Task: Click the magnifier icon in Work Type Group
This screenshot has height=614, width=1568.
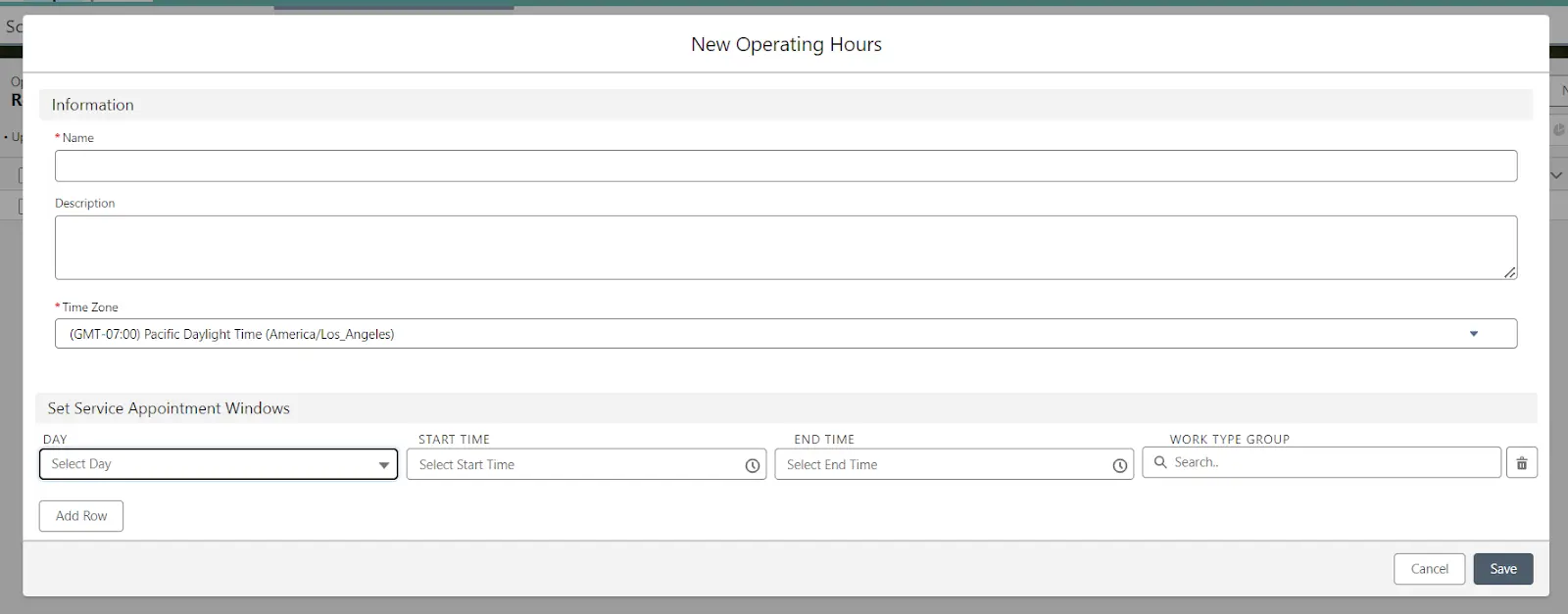Action: (x=1160, y=462)
